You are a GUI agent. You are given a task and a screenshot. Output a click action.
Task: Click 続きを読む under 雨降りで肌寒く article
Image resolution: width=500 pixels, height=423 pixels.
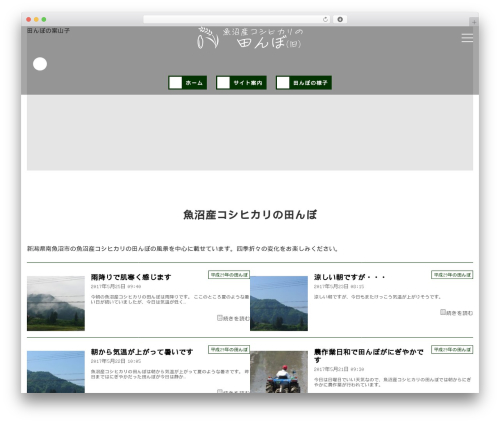(233, 318)
